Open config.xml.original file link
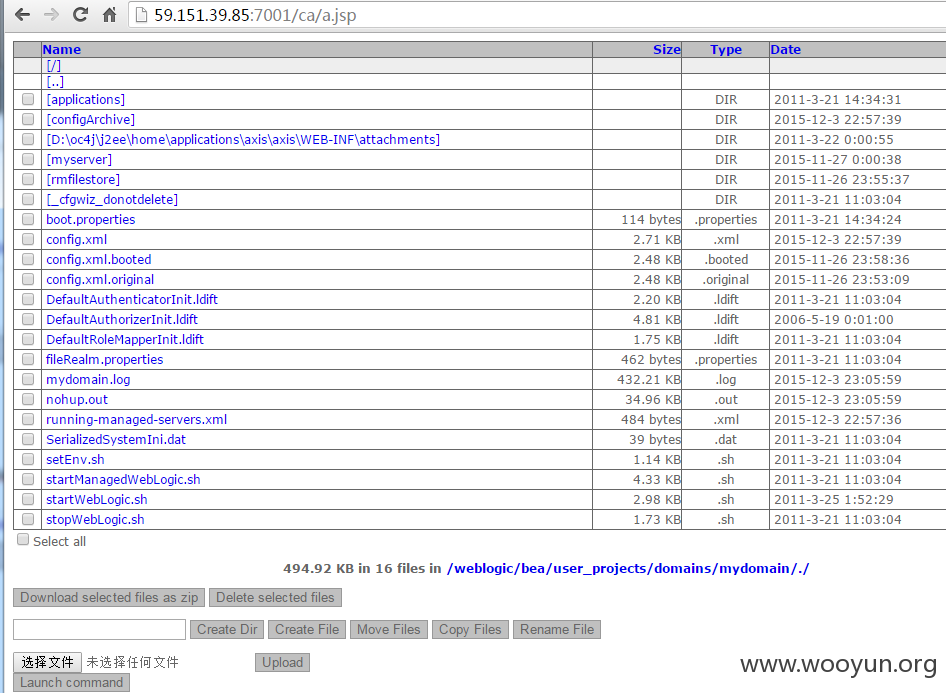 (100, 279)
